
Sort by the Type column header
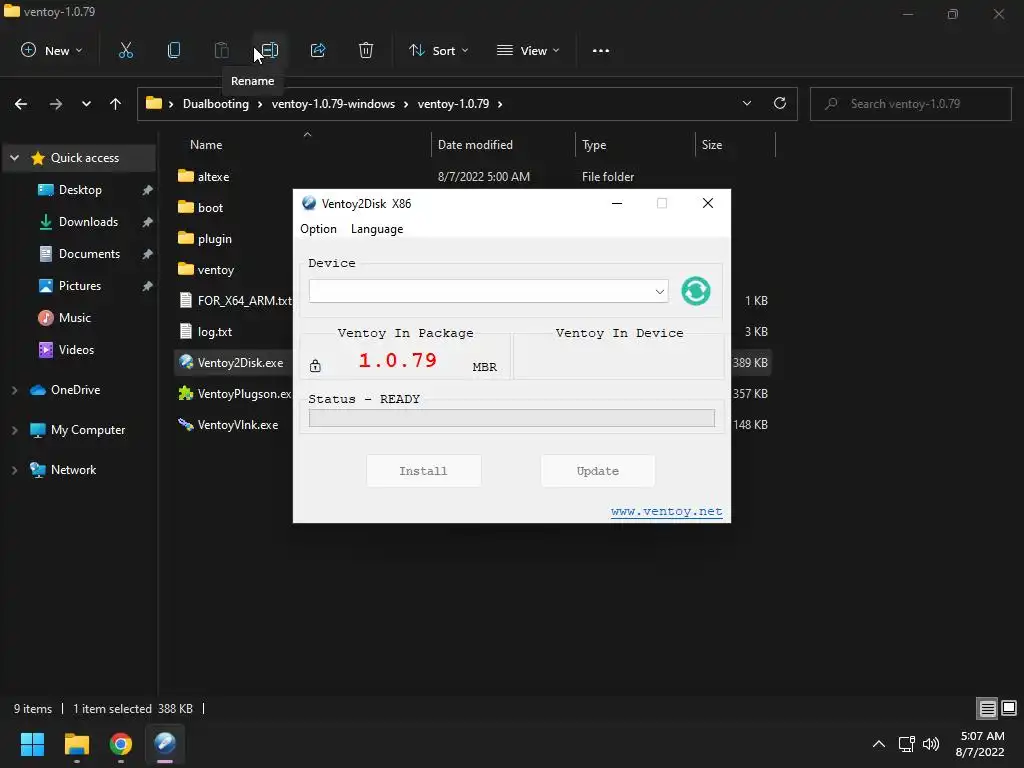point(594,145)
